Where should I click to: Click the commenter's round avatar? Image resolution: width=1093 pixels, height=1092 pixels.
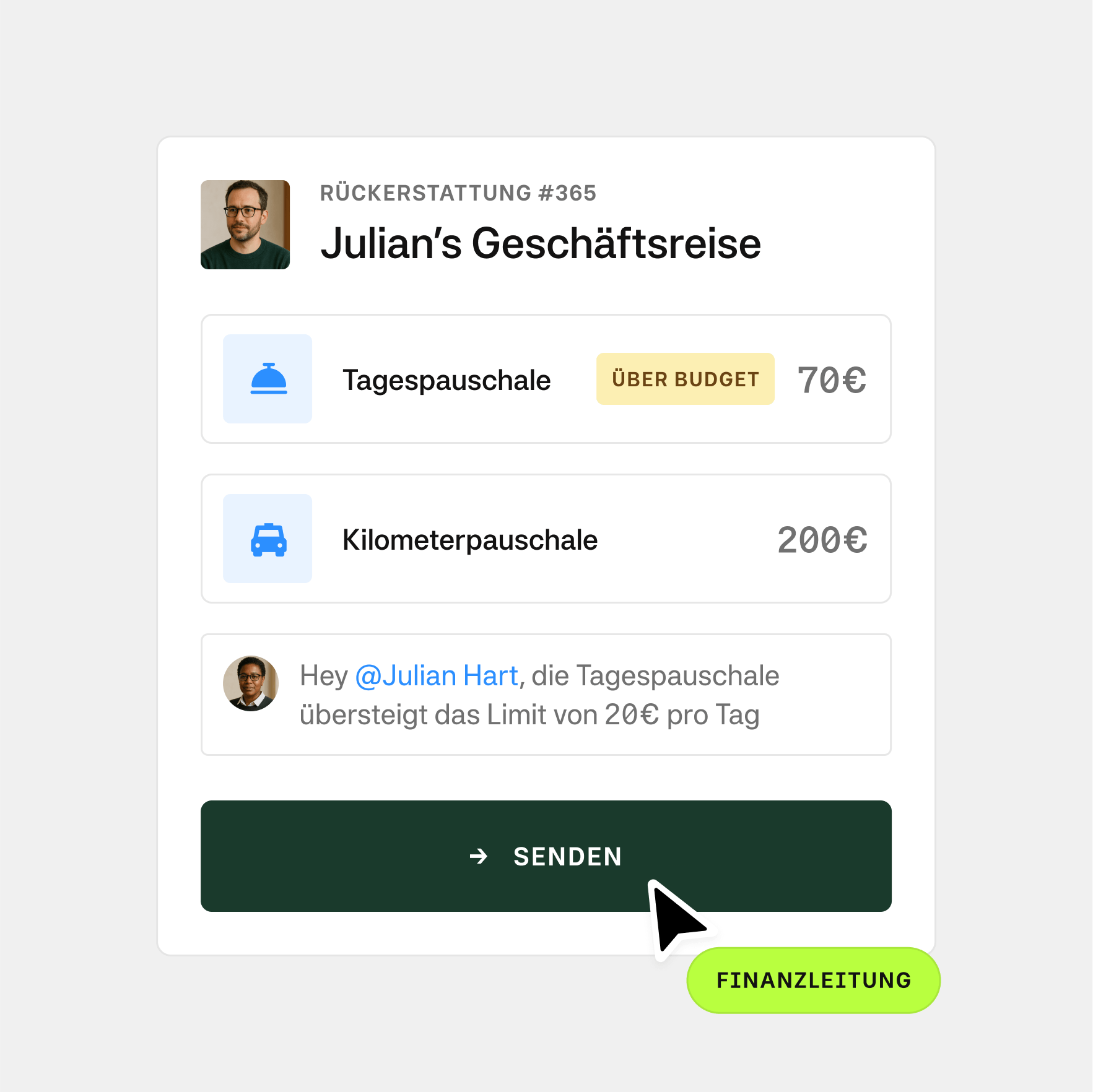tap(251, 683)
